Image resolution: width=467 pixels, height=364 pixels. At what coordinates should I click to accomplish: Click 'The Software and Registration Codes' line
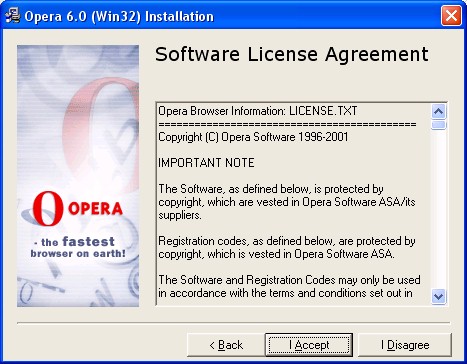pos(289,280)
